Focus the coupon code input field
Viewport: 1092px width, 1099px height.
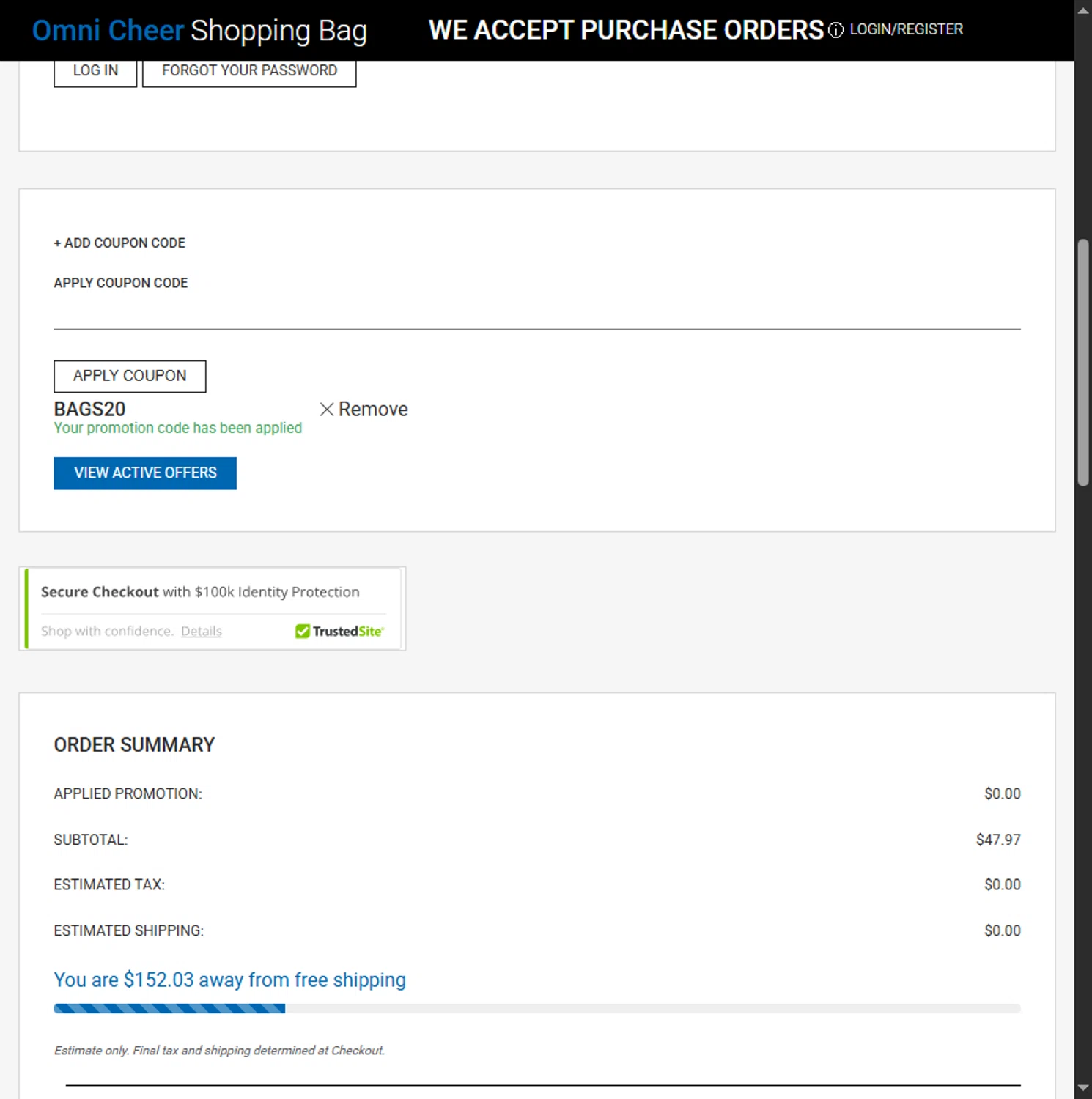[536, 314]
